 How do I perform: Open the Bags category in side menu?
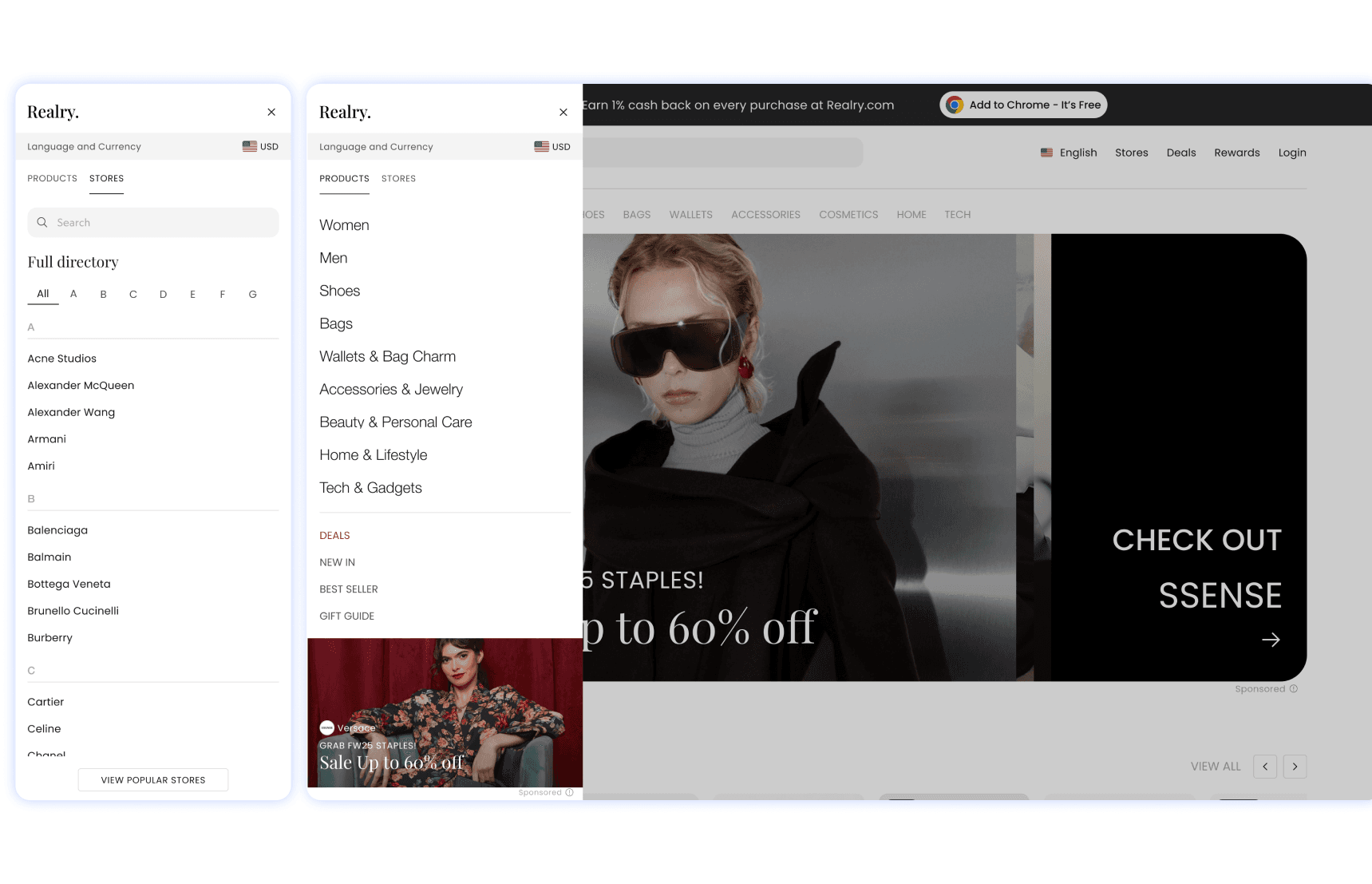[x=336, y=324]
